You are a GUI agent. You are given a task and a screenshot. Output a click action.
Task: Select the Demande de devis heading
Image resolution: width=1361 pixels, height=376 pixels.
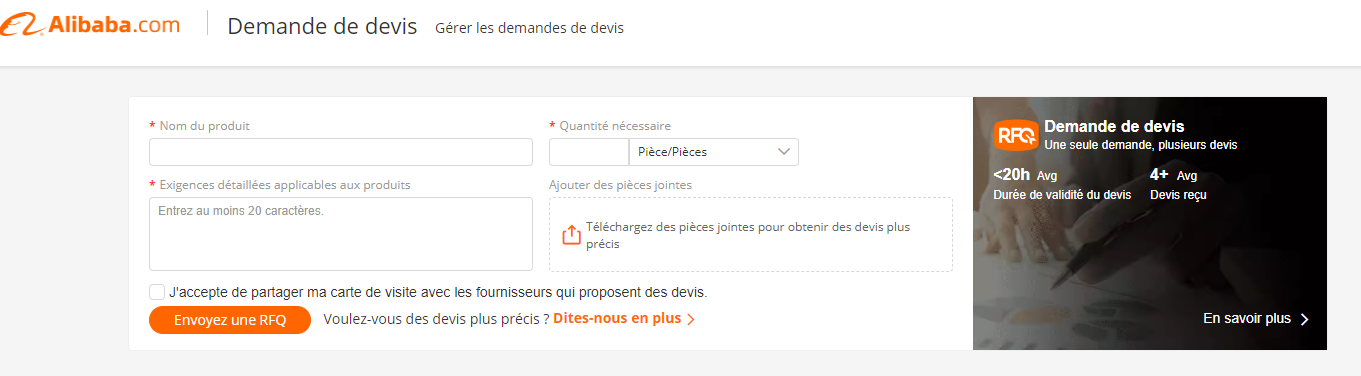click(x=322, y=26)
